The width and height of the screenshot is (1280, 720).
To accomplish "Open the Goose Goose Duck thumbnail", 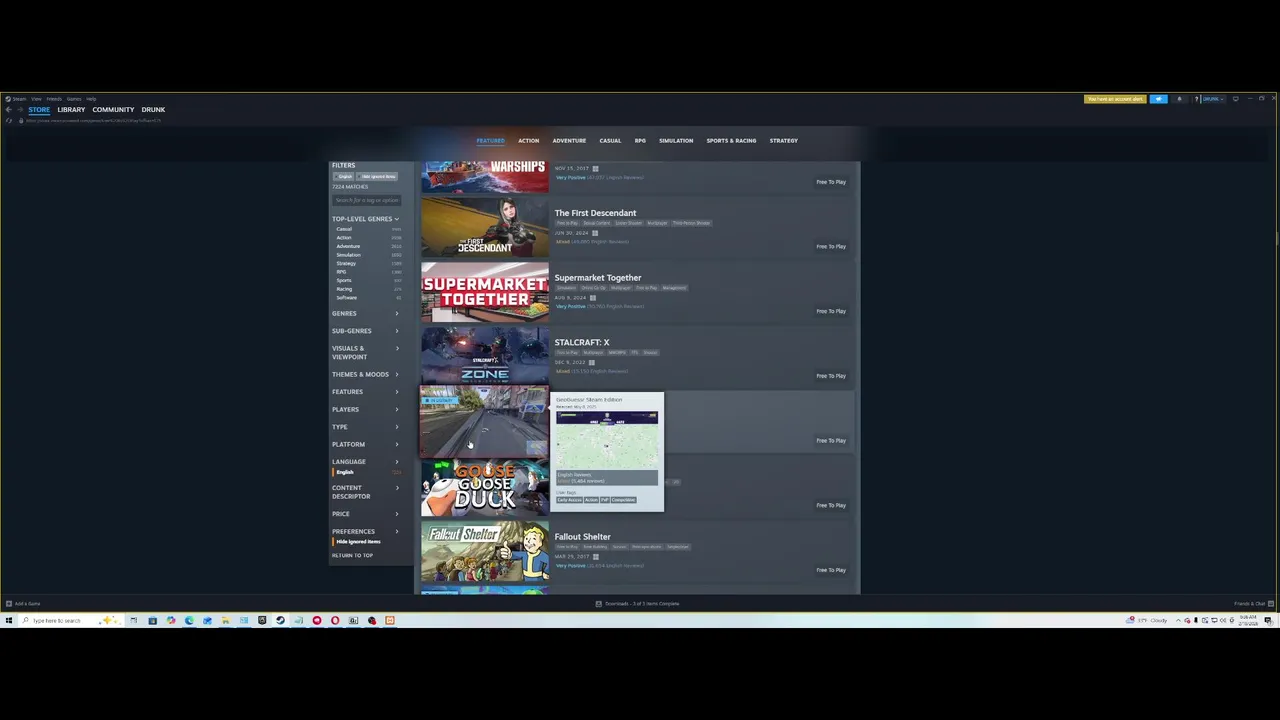I will pyautogui.click(x=485, y=486).
